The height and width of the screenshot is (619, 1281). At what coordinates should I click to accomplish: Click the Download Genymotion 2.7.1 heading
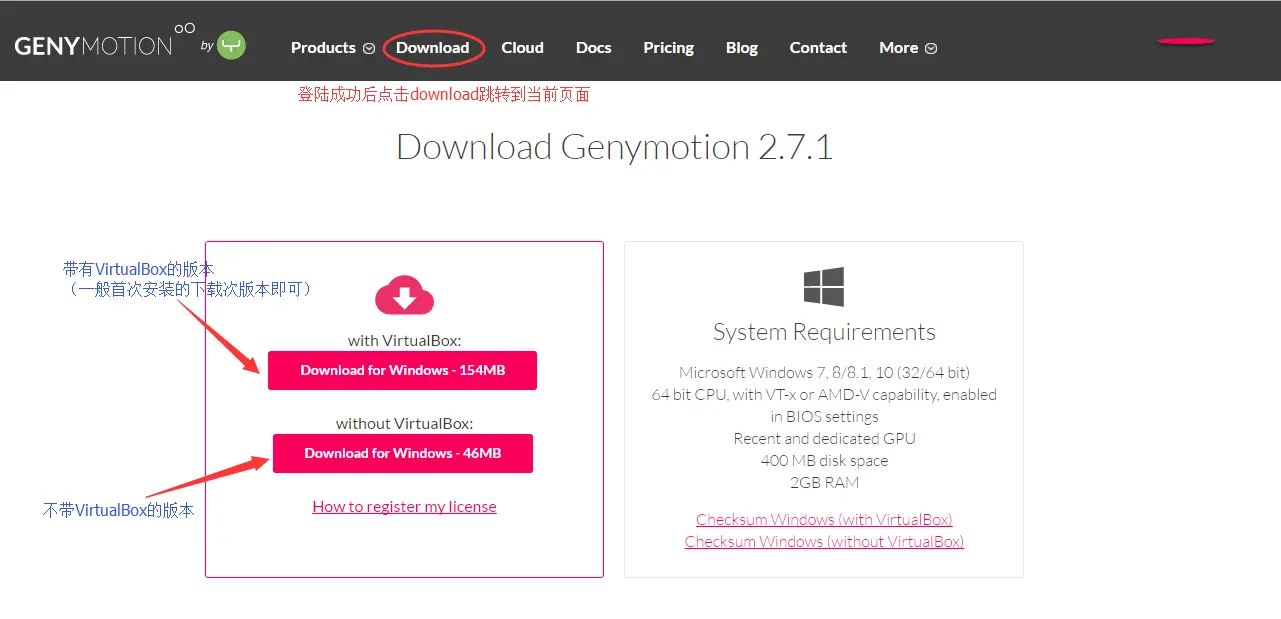[x=614, y=147]
